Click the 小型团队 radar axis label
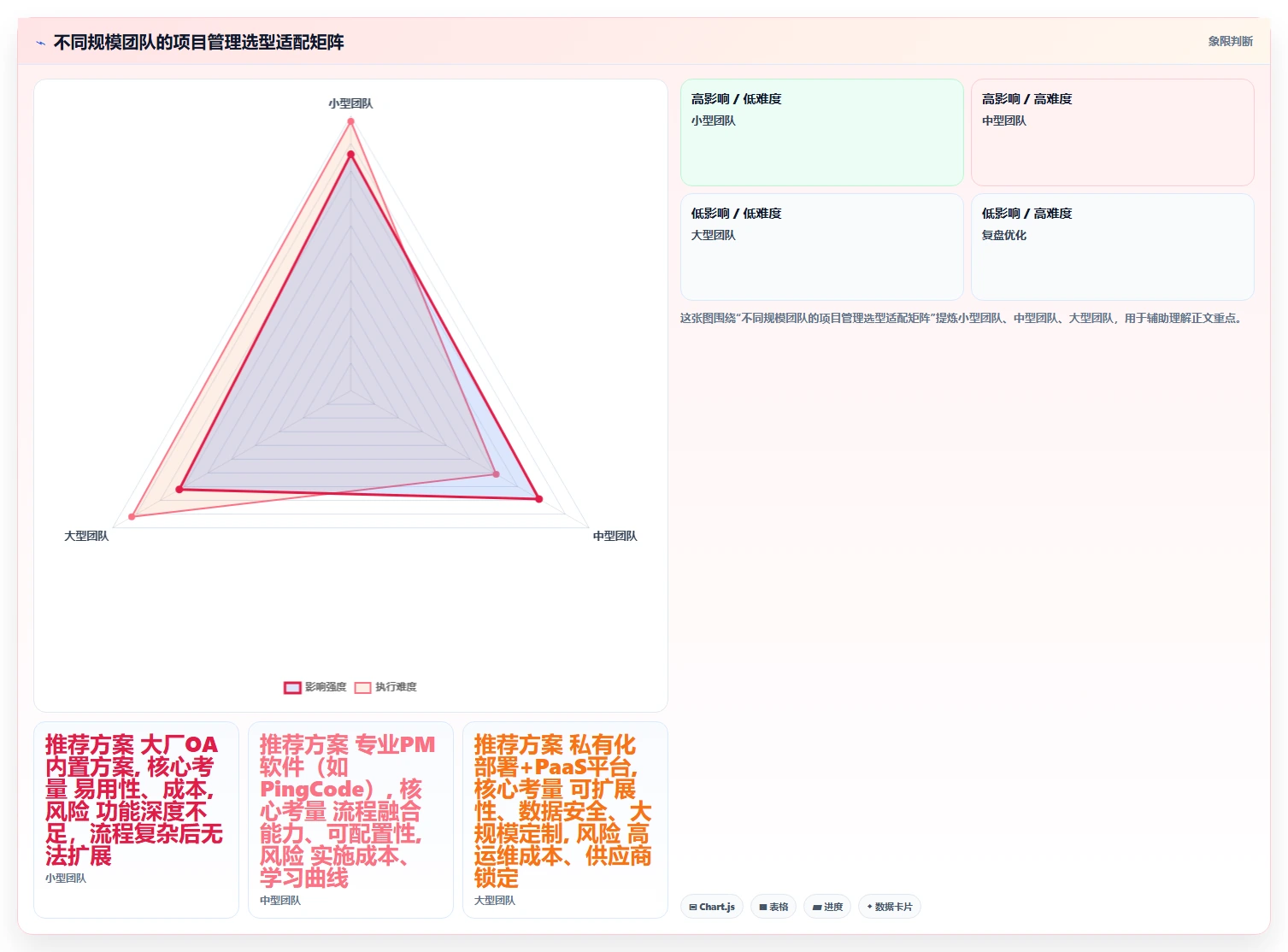 (x=350, y=103)
